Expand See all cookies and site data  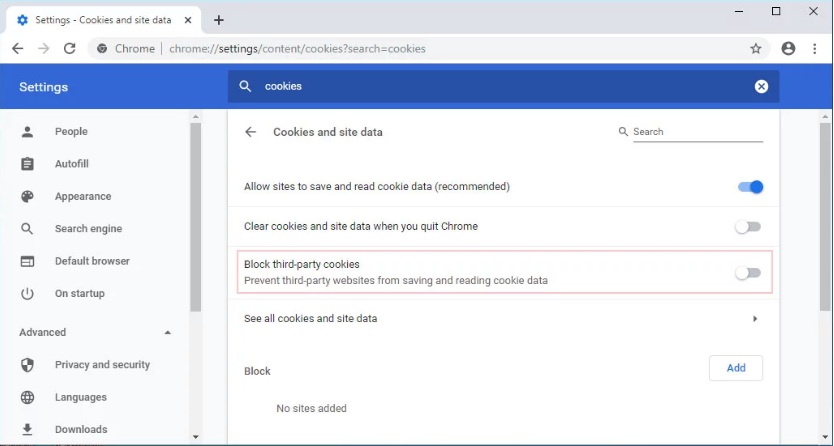tap(754, 319)
